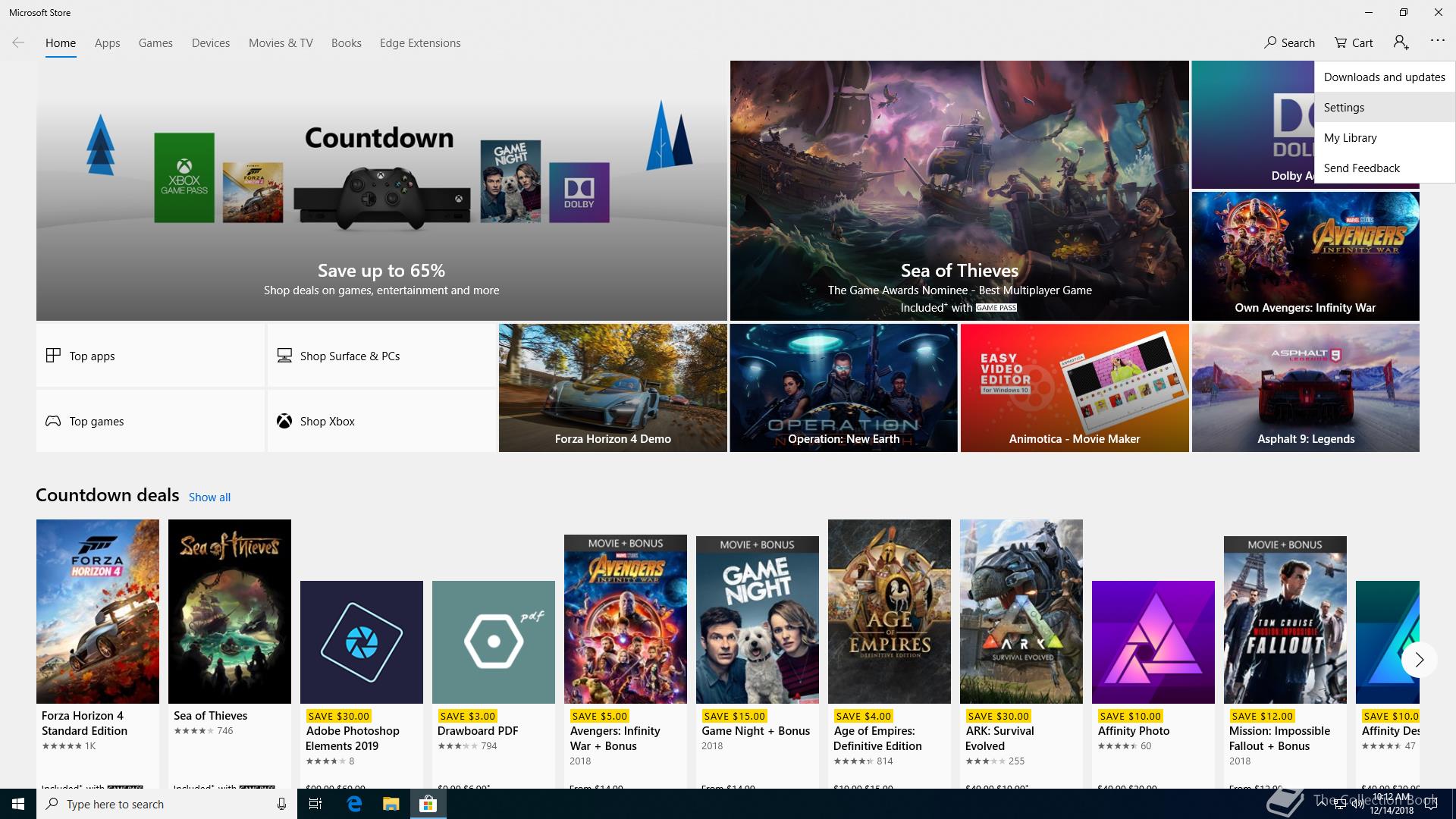Click Show all next to Countdown deals
1456x819 pixels.
tap(209, 497)
